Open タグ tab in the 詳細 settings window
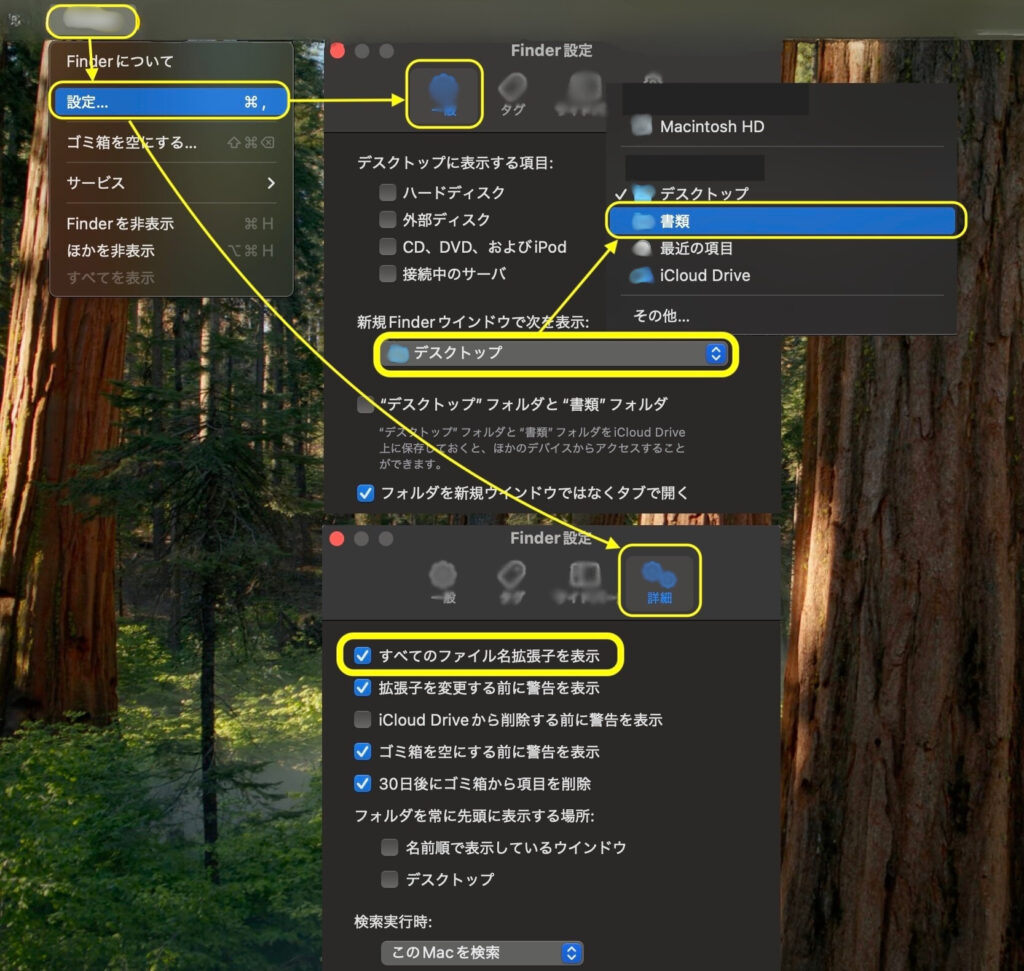The image size is (1024, 971). (512, 579)
